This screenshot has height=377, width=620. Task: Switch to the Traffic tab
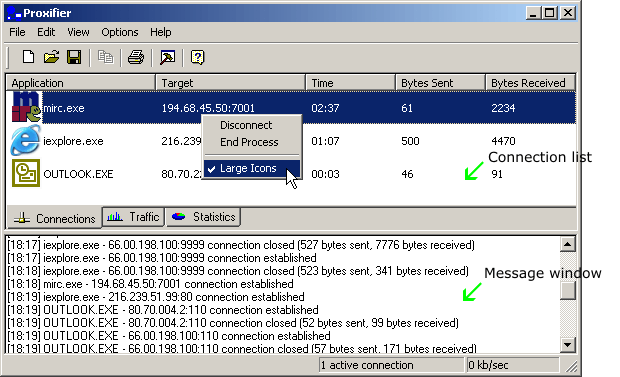(133, 217)
